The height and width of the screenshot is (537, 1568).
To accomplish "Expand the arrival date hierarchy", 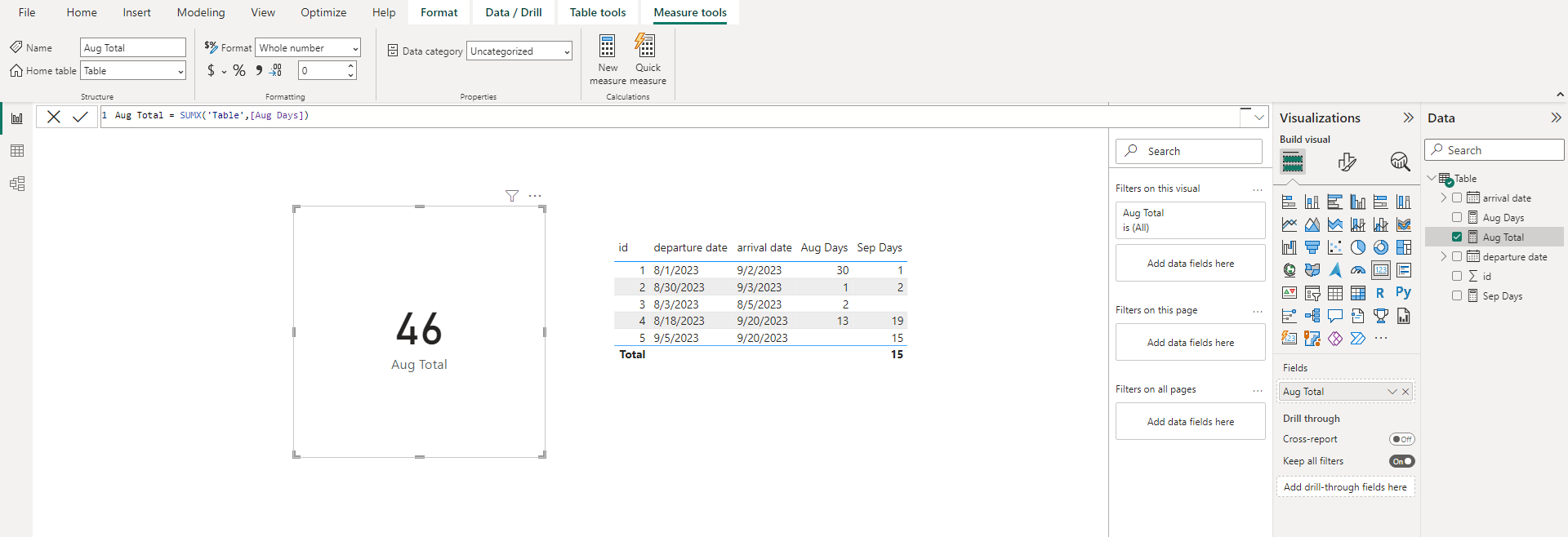I will (x=1444, y=197).
